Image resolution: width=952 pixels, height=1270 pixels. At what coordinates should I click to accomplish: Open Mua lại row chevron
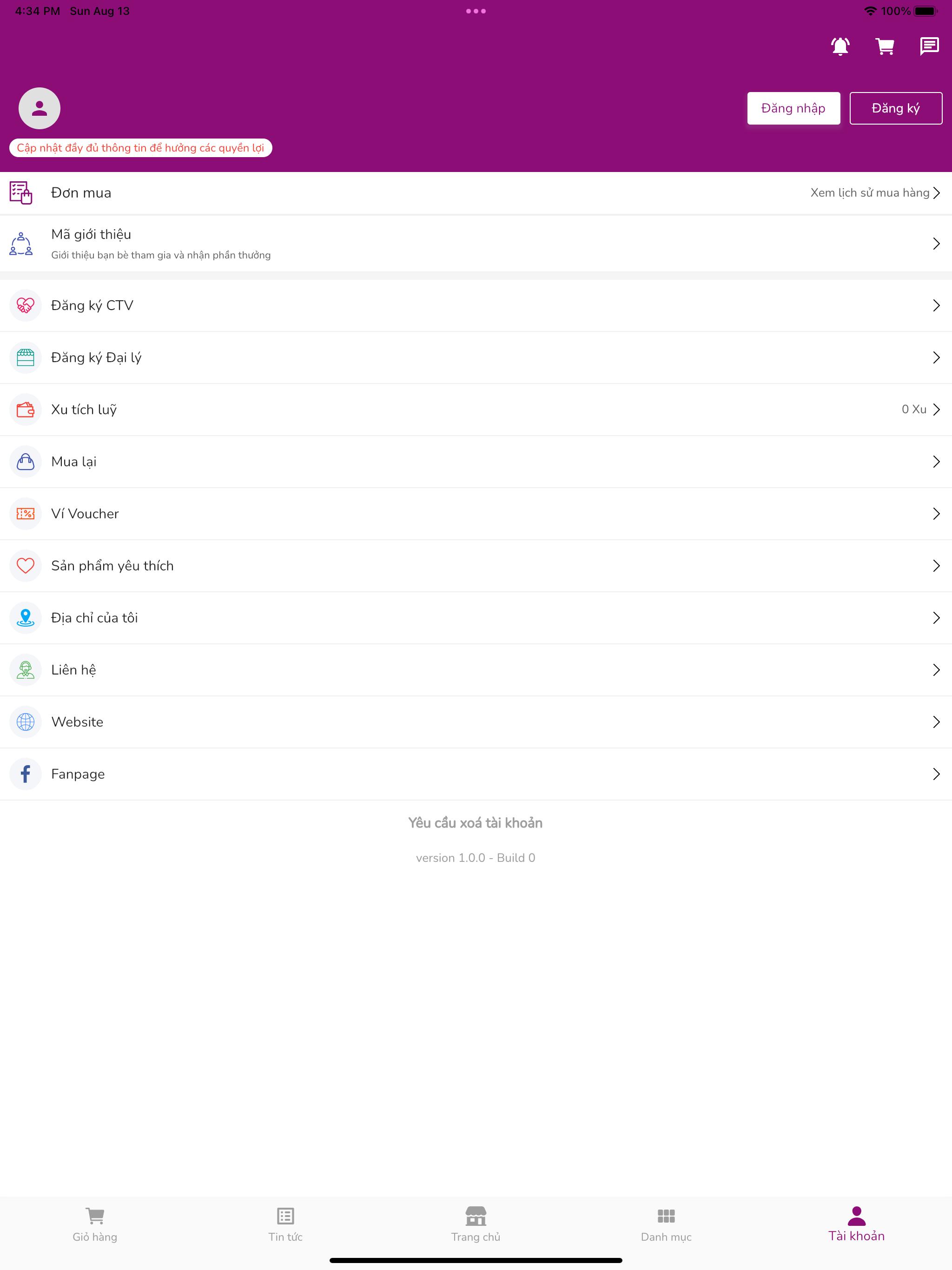click(937, 462)
